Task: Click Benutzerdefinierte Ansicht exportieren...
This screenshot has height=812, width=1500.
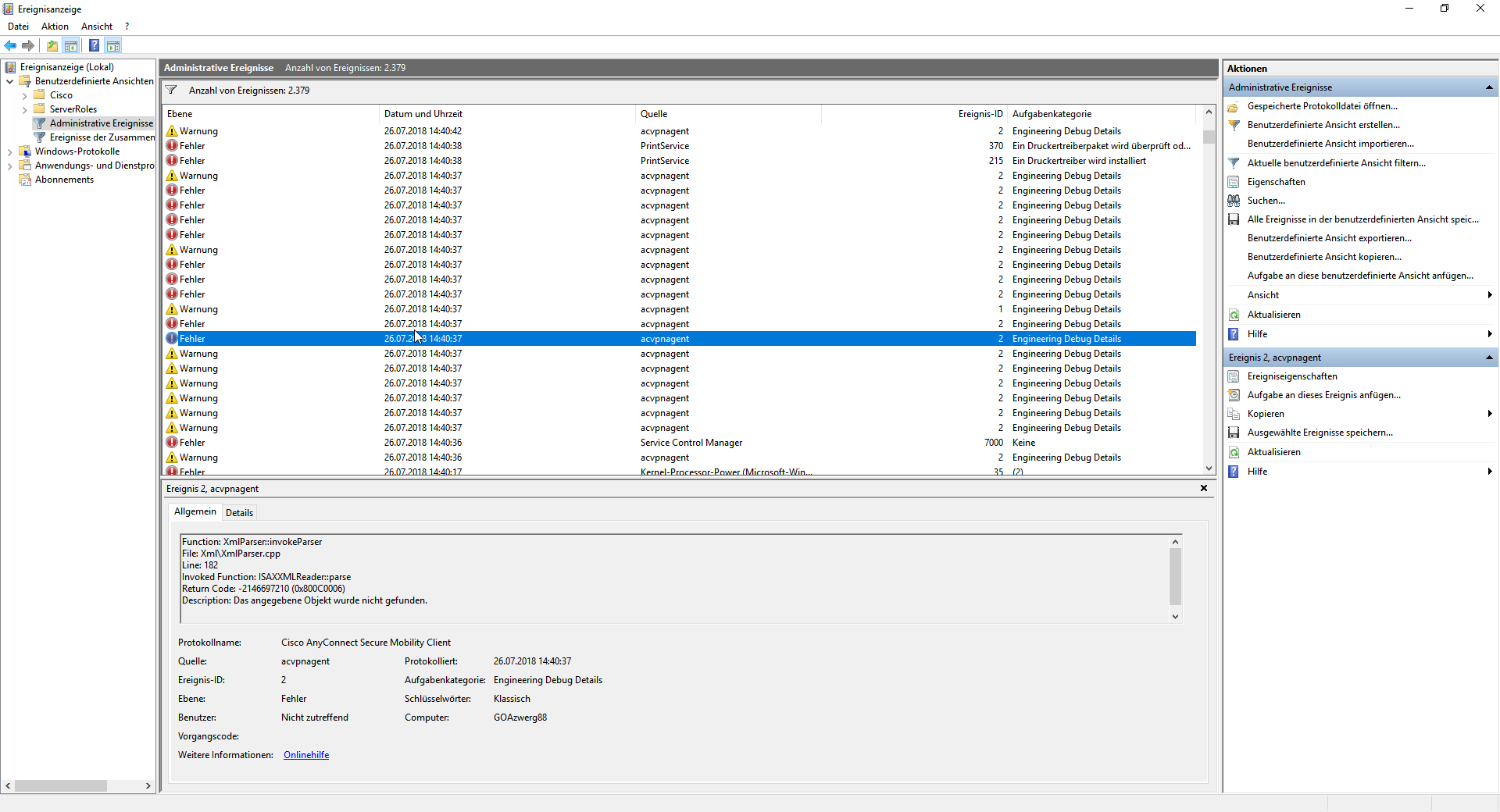Action: [x=1330, y=238]
